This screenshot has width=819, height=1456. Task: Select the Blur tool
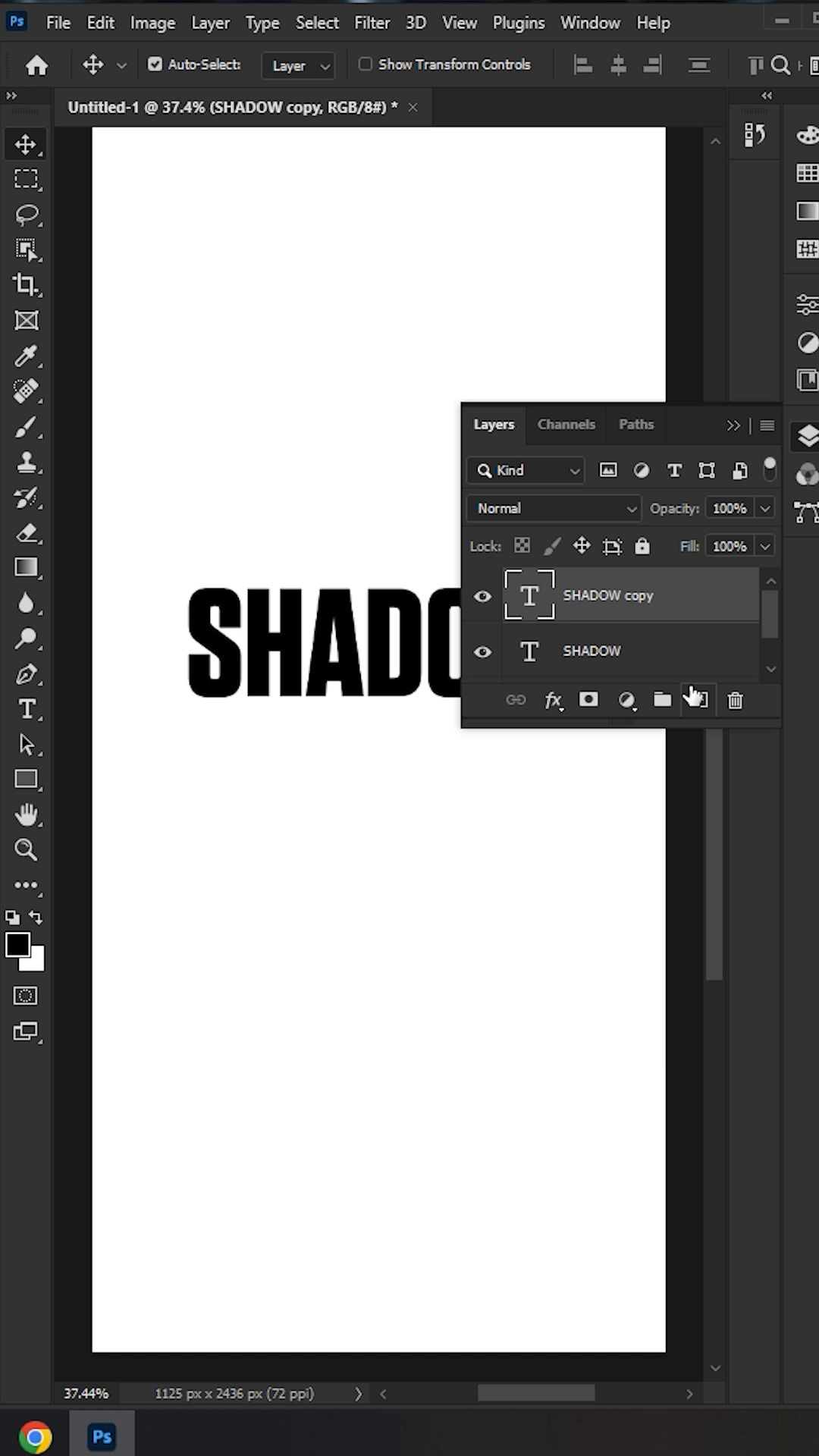click(x=26, y=604)
